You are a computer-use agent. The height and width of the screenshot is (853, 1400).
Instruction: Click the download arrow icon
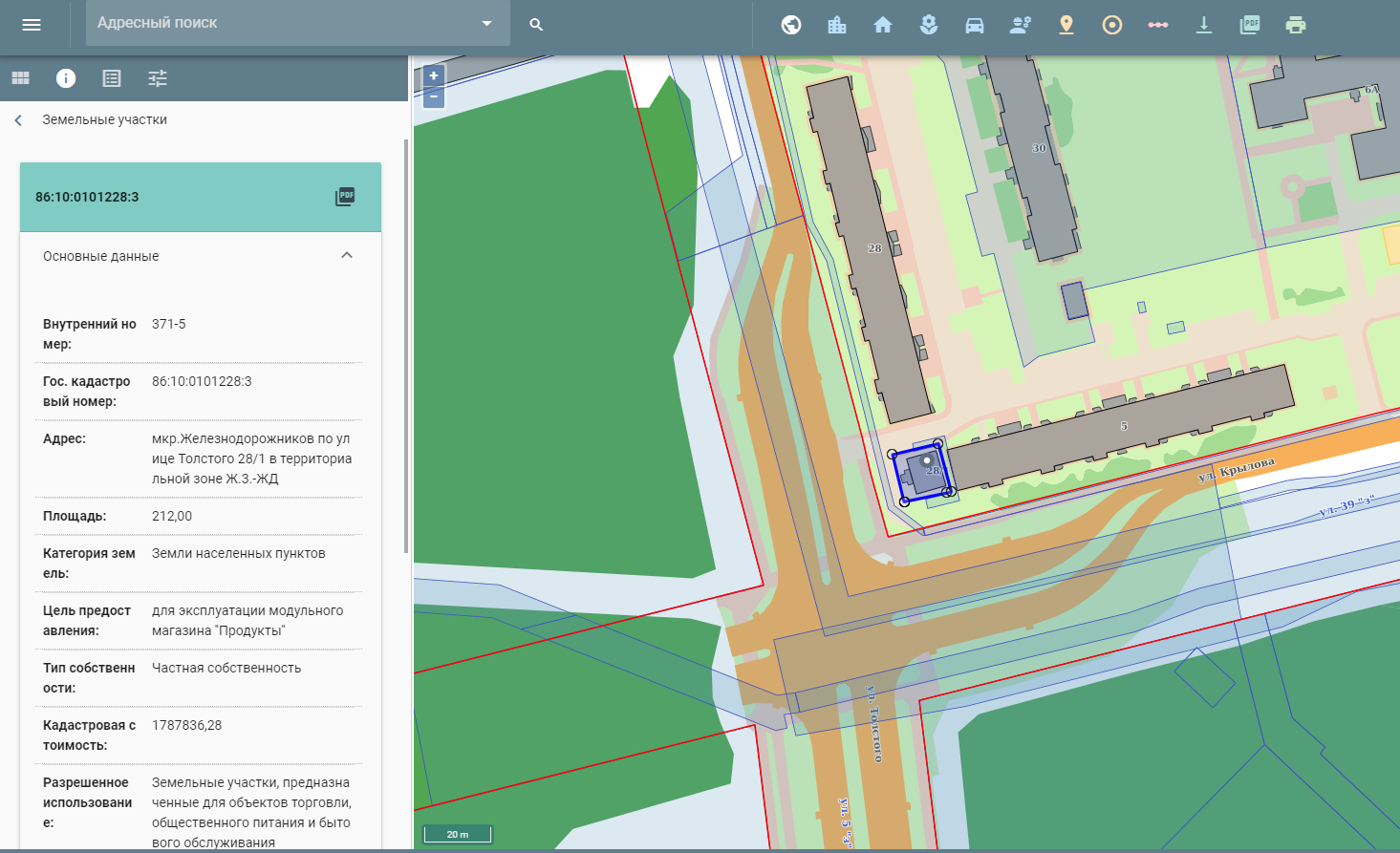pyautogui.click(x=1204, y=25)
